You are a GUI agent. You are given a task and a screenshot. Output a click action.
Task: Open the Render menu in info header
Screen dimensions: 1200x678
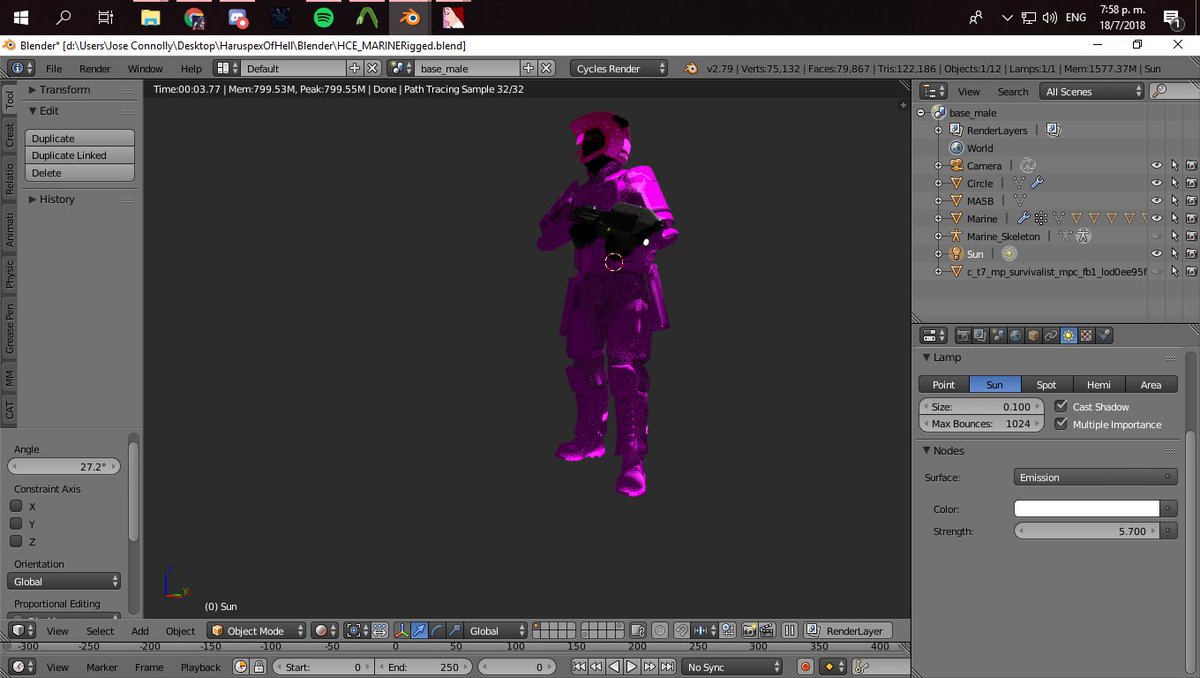click(95, 68)
